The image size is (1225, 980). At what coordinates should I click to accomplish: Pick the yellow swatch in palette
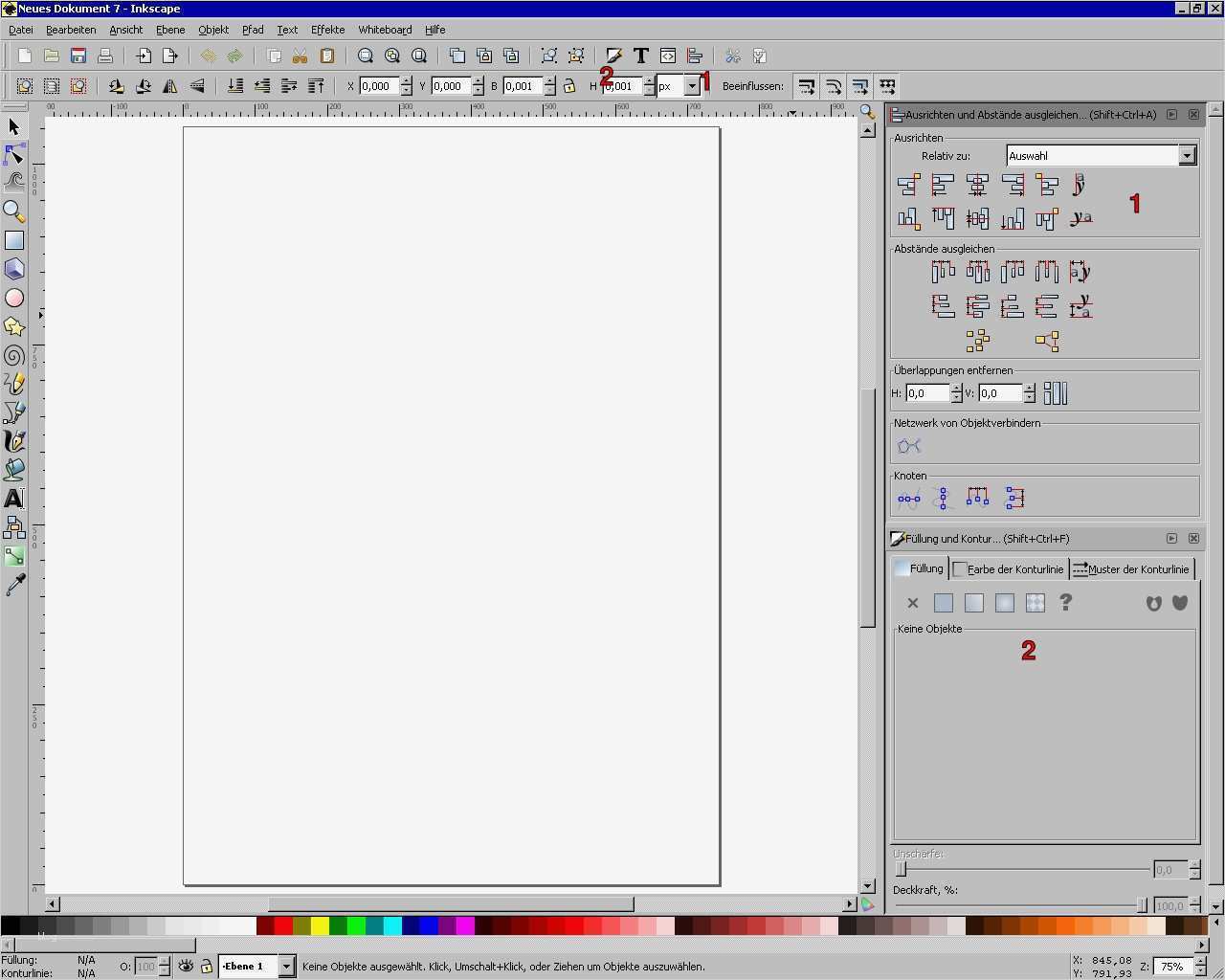pyautogui.click(x=320, y=925)
